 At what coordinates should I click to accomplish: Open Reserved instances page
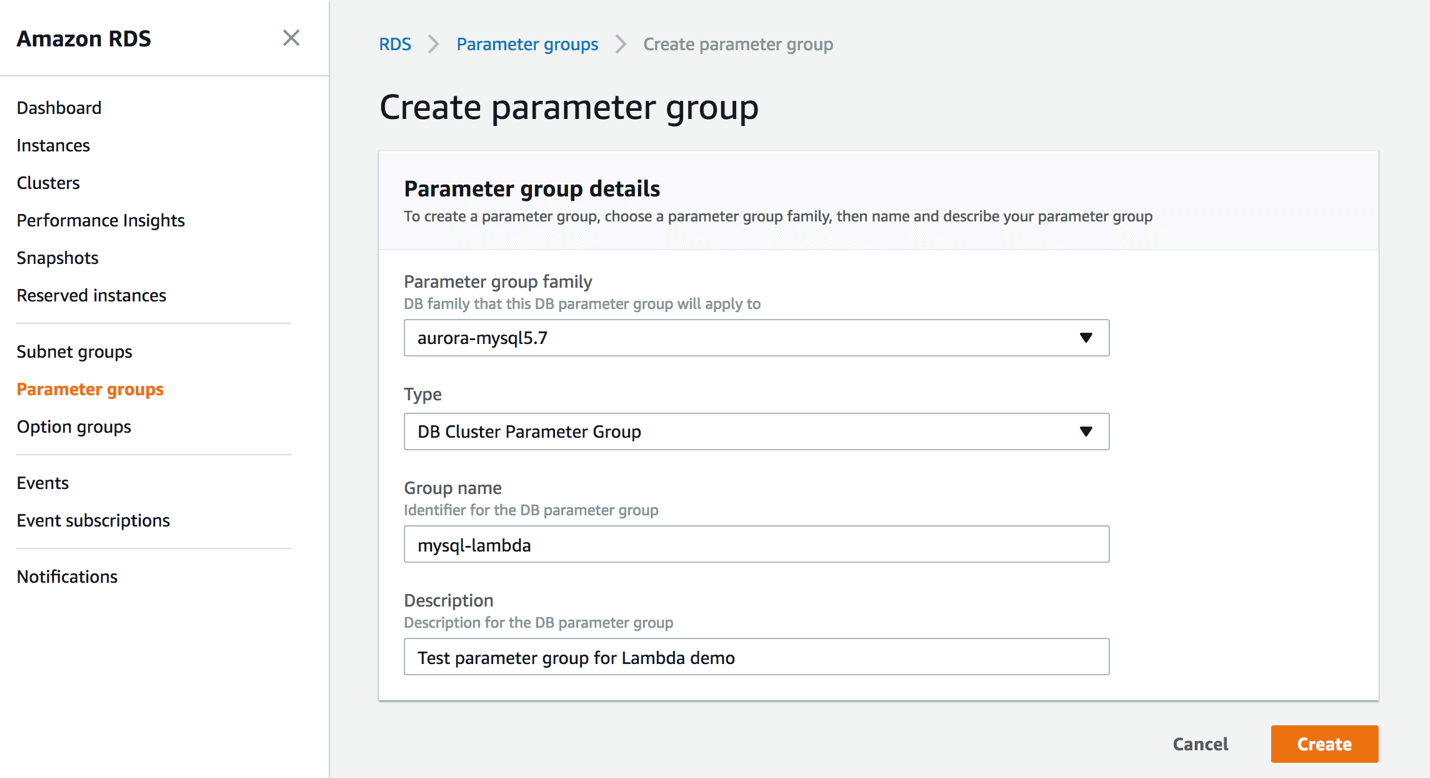(91, 295)
